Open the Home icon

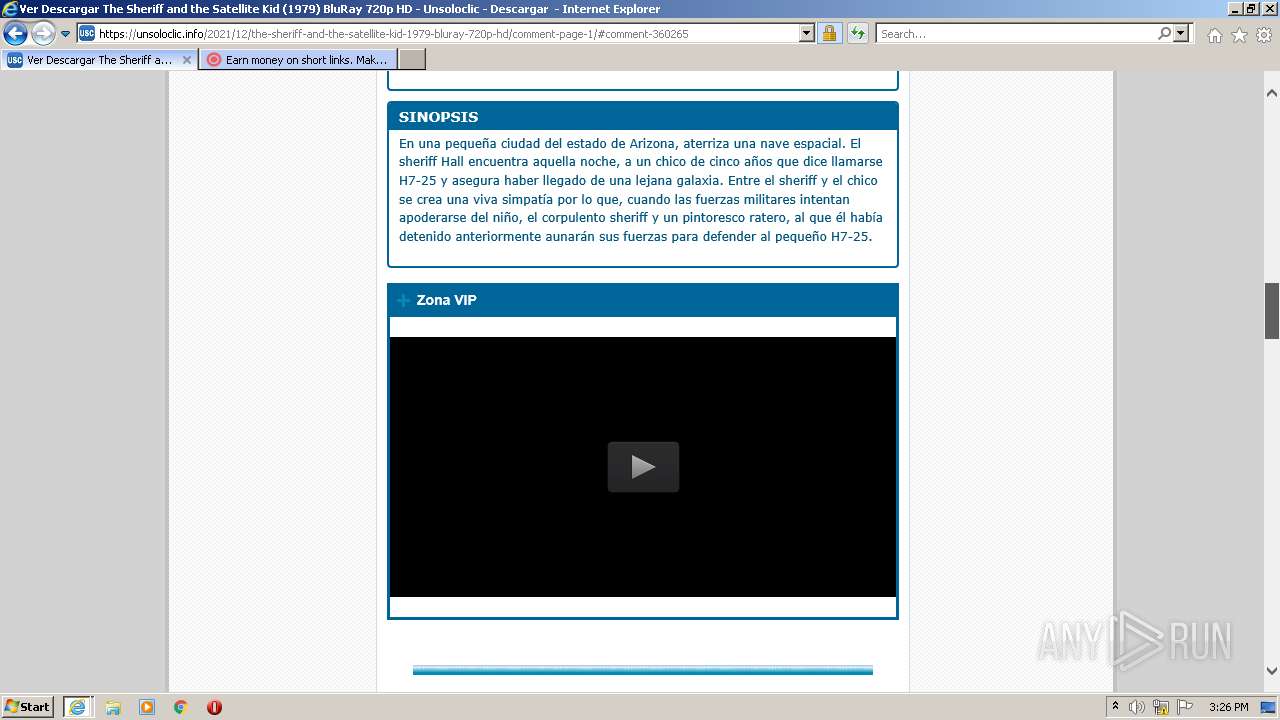(x=1214, y=35)
